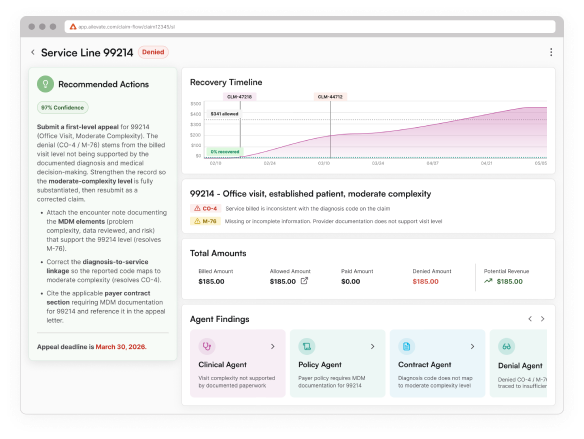Select the CLM-44712 timeline marker
Screen dimensions: 584x439
[x=330, y=97]
